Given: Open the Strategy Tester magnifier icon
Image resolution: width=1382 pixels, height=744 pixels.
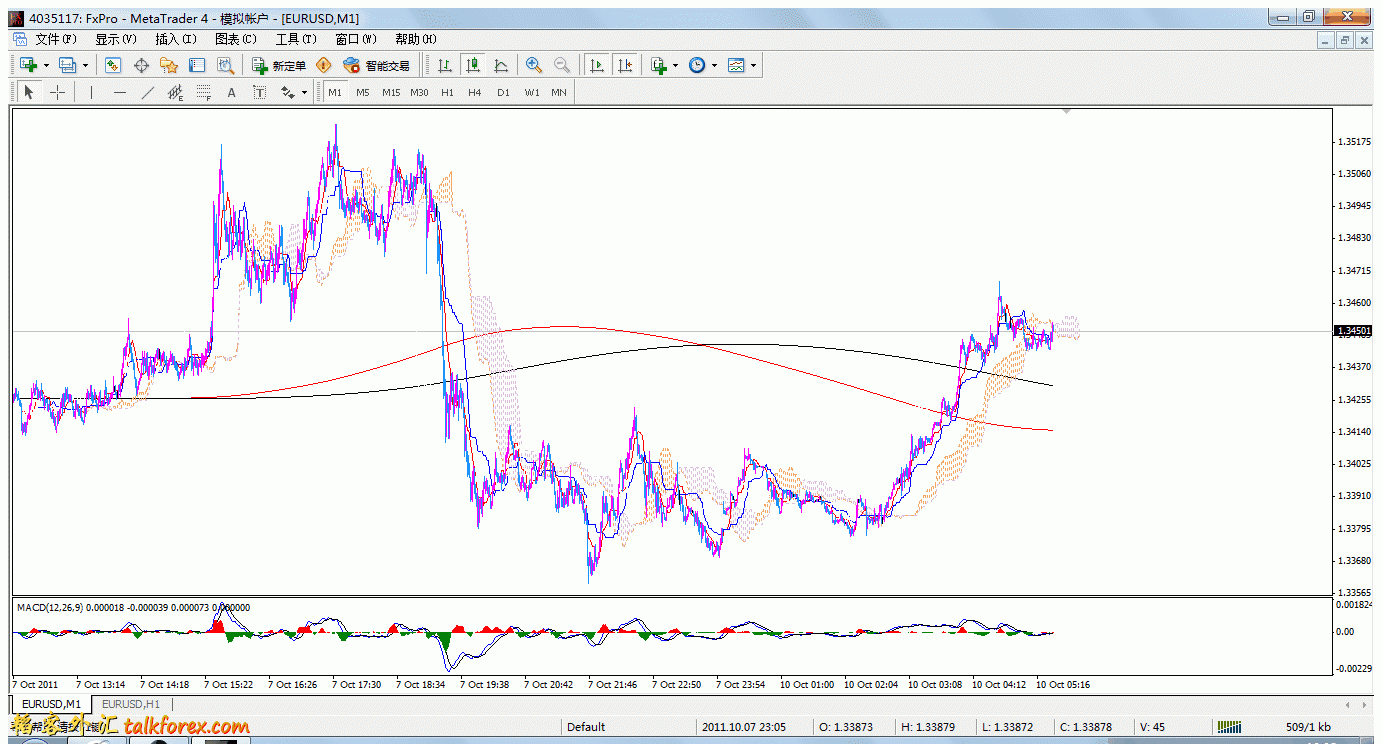Looking at the screenshot, I should coord(225,65).
